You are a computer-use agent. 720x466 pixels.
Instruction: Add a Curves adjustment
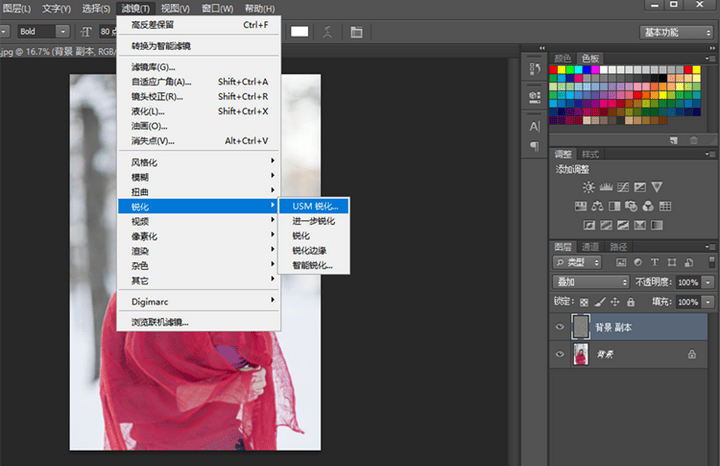click(x=623, y=187)
